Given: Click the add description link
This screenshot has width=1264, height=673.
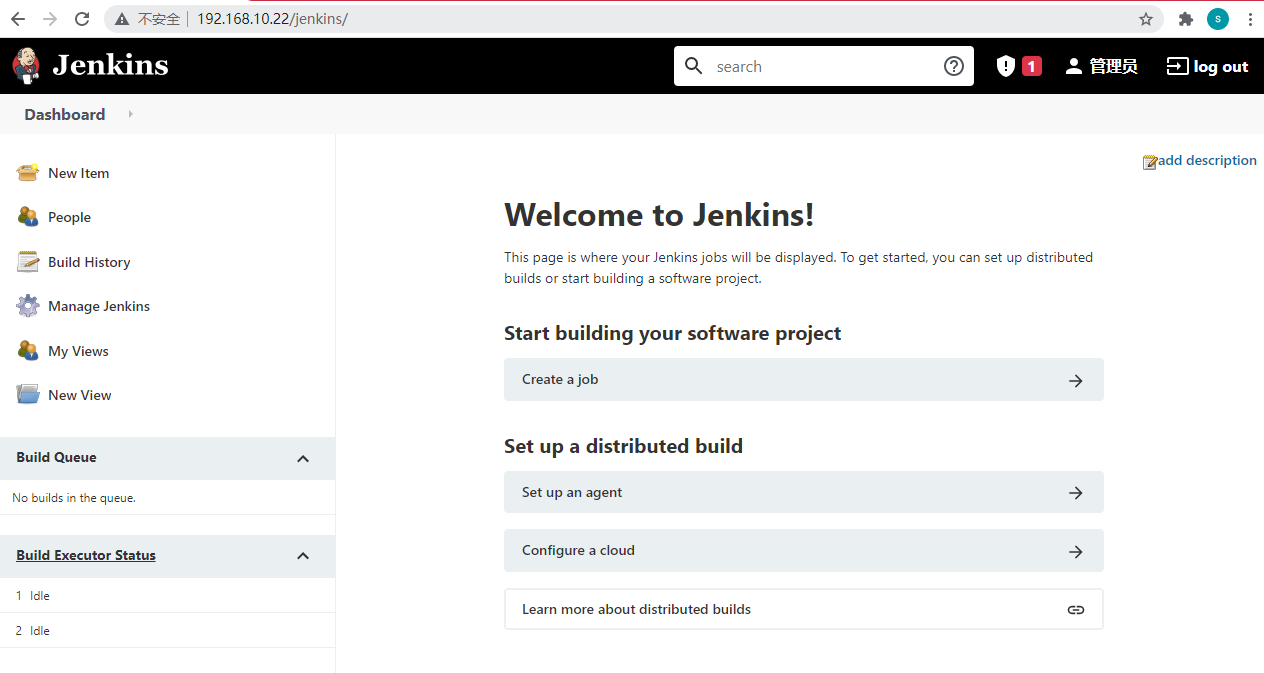Looking at the screenshot, I should tap(1206, 160).
